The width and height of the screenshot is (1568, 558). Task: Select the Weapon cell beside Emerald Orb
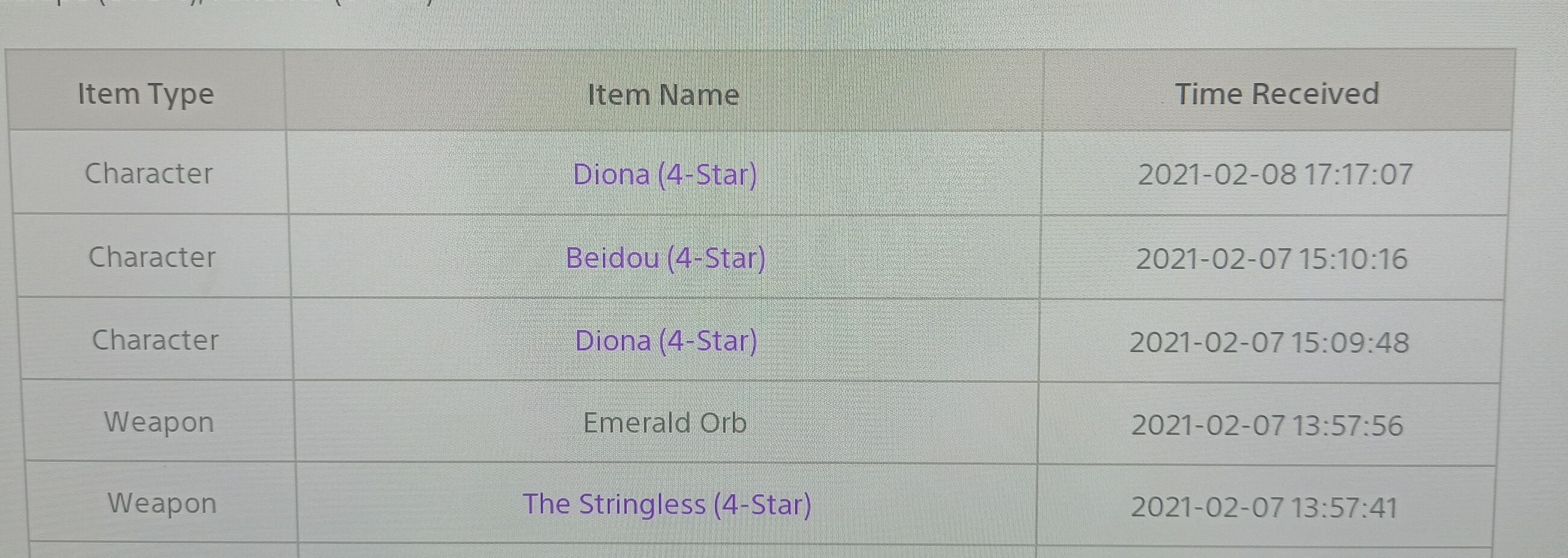click(x=159, y=423)
